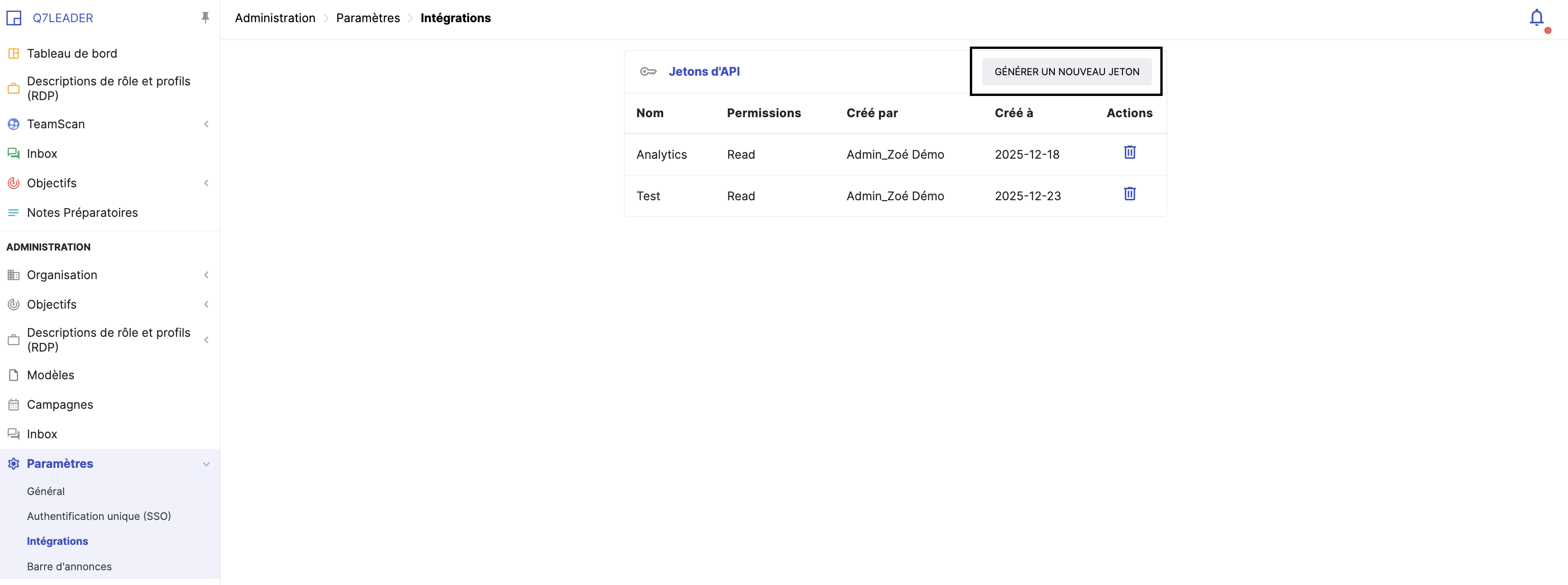Expand the Organisation submenu chevron
1568x585 pixels.
coord(206,275)
